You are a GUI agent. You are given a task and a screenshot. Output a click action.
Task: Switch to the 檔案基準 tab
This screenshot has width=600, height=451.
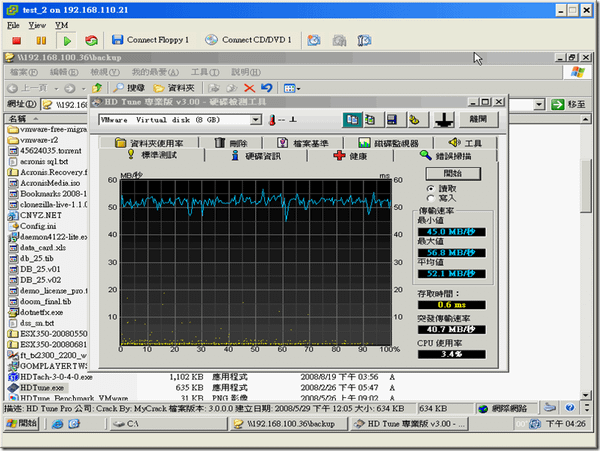point(303,143)
